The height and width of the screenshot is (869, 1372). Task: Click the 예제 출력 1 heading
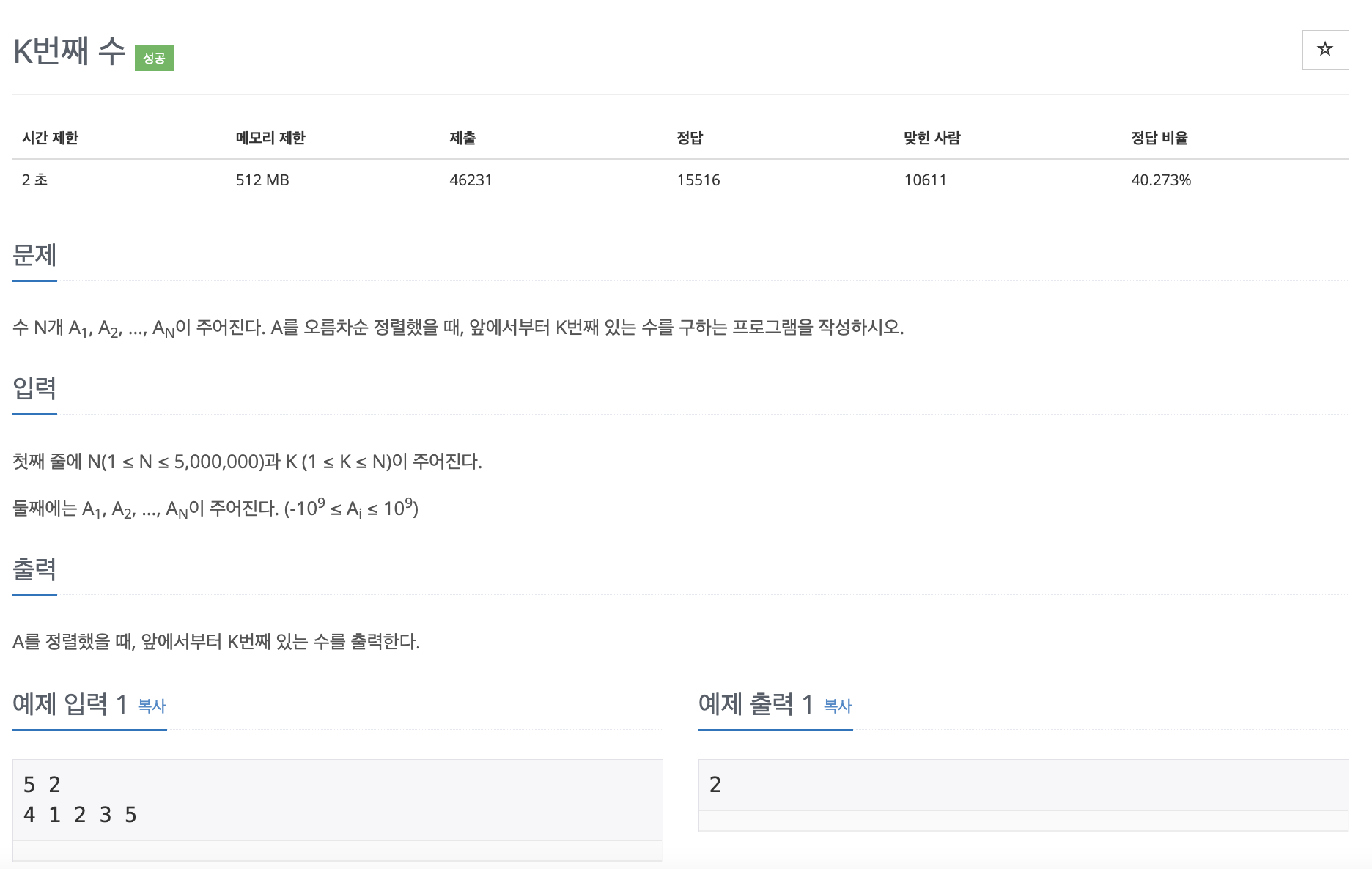756,704
